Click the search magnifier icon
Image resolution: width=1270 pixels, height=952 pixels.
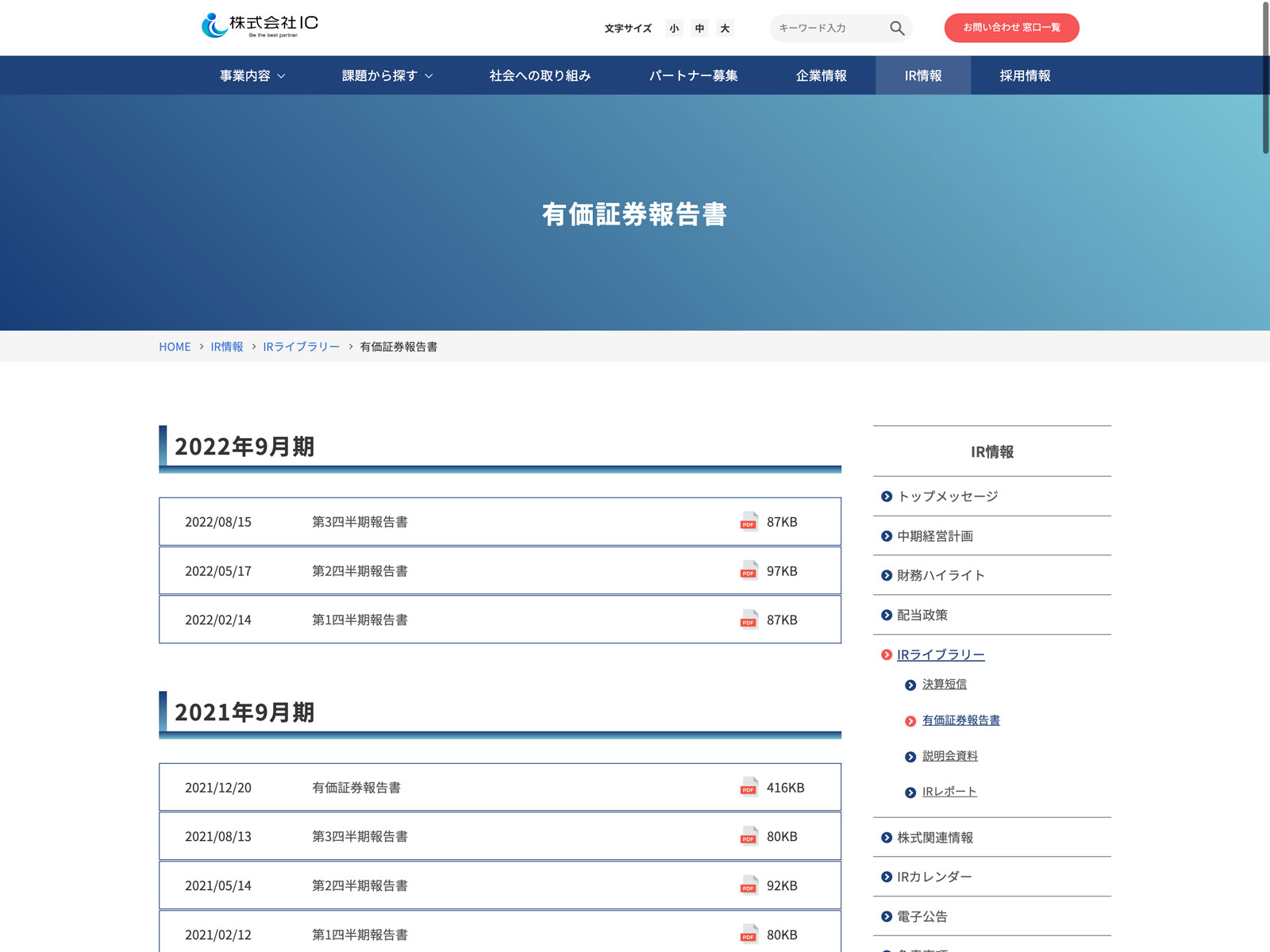coord(897,28)
